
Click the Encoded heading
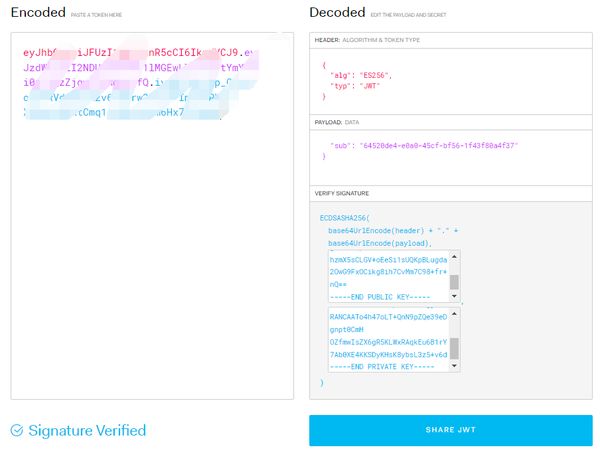(x=38, y=12)
